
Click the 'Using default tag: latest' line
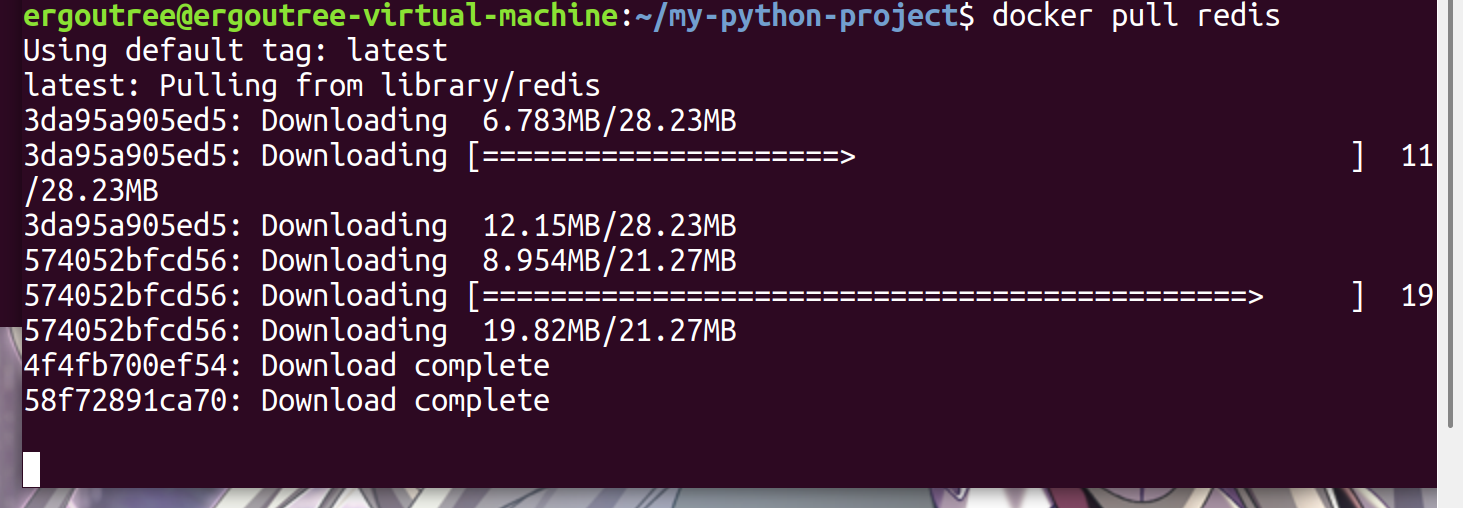(235, 50)
